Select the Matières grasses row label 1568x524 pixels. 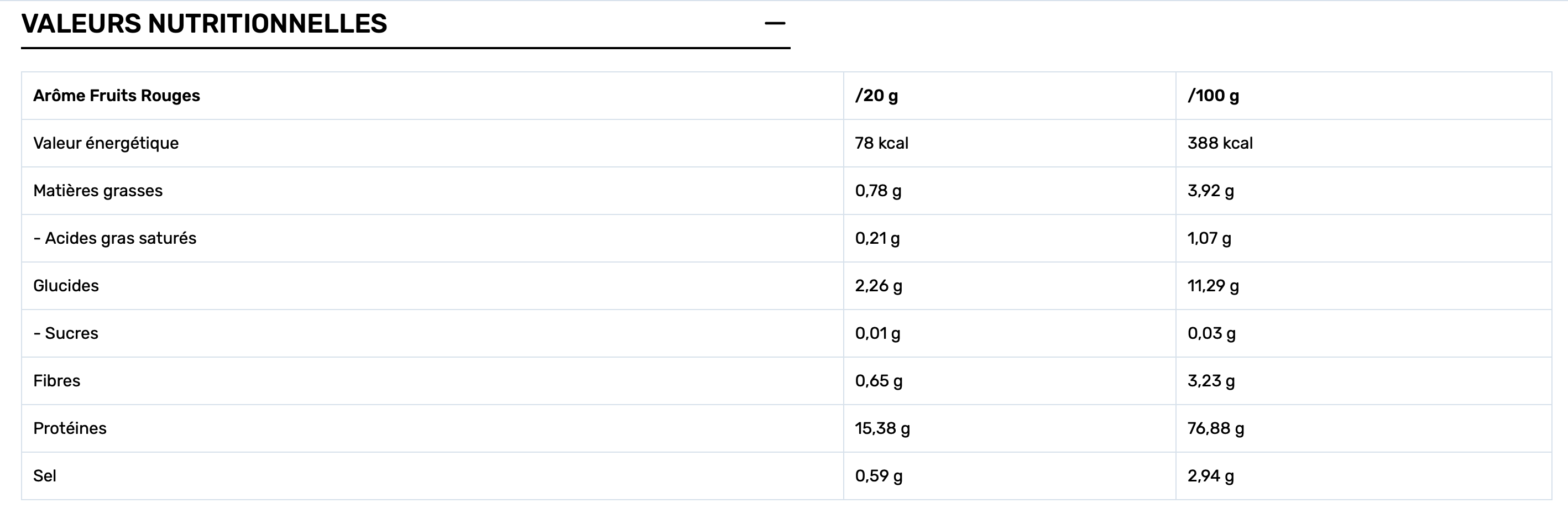tap(98, 191)
